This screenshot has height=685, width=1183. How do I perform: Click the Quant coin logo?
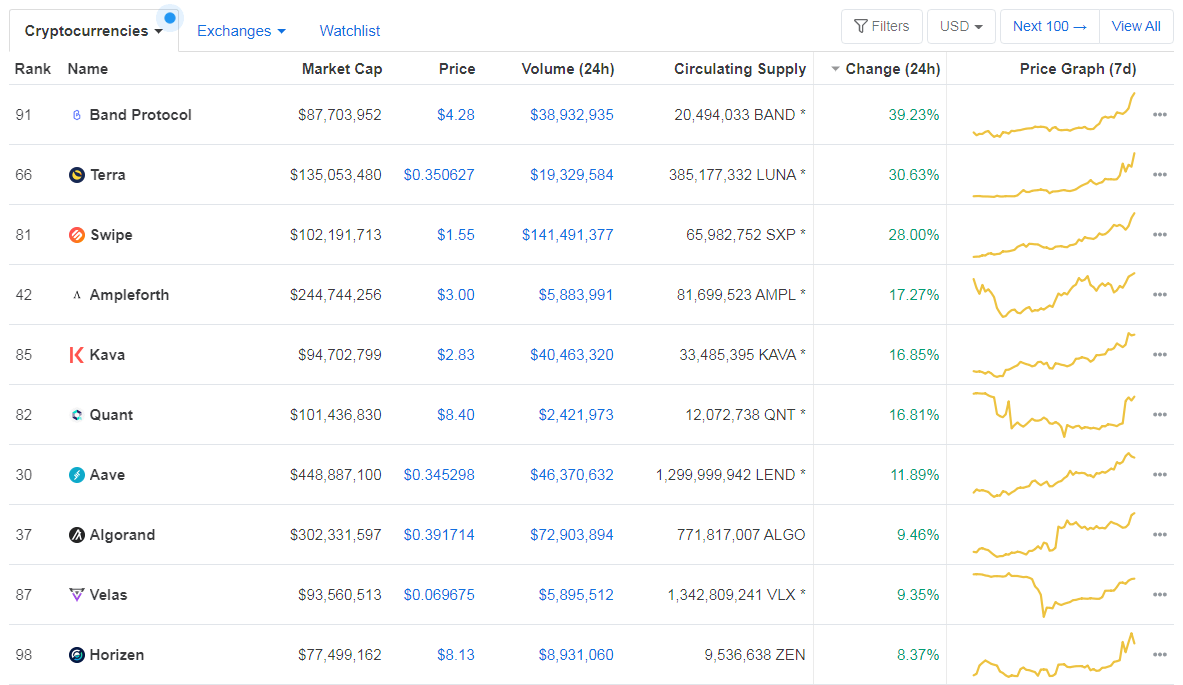(76, 415)
